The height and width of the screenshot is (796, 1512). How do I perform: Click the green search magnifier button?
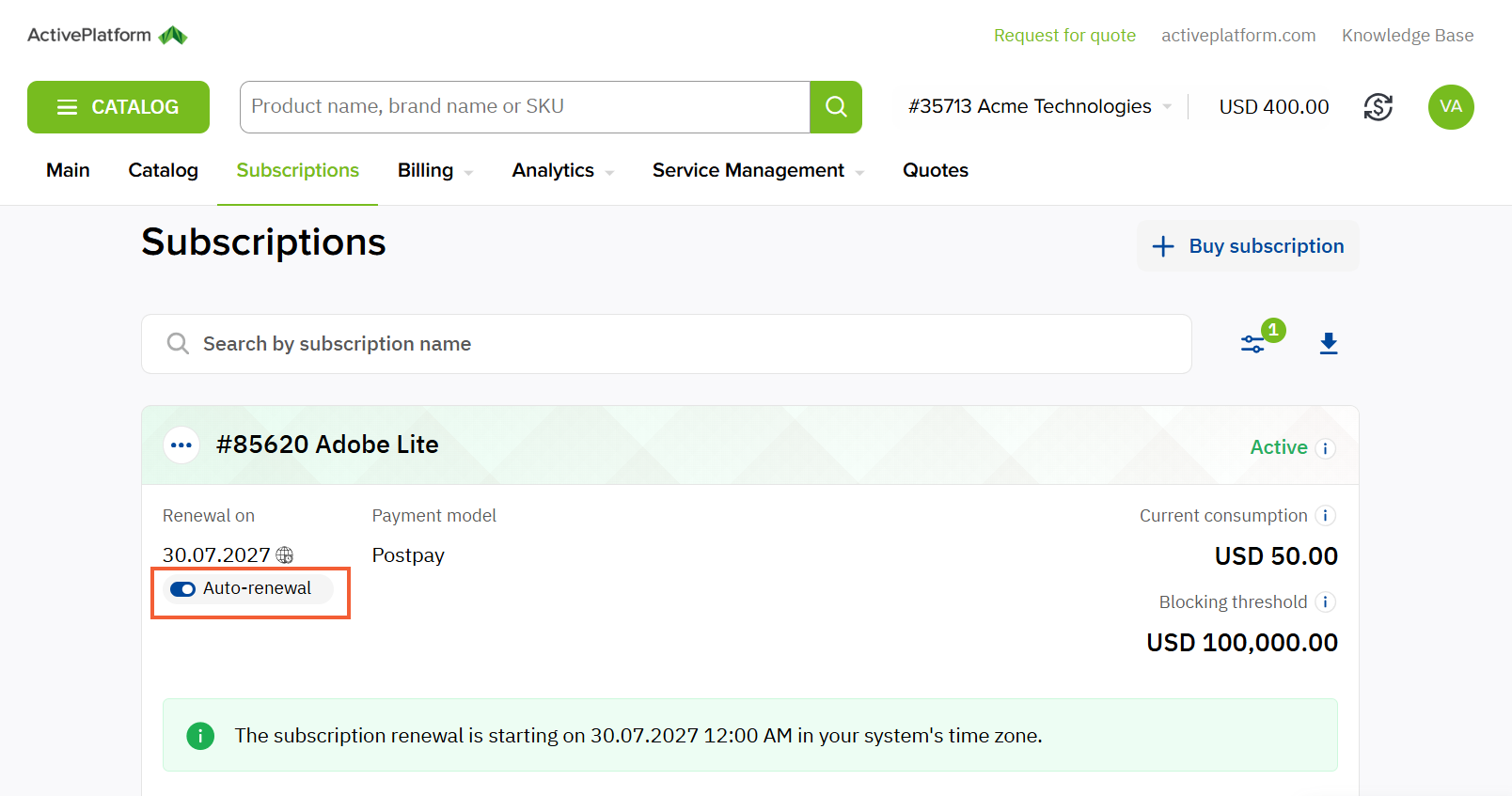click(x=836, y=107)
